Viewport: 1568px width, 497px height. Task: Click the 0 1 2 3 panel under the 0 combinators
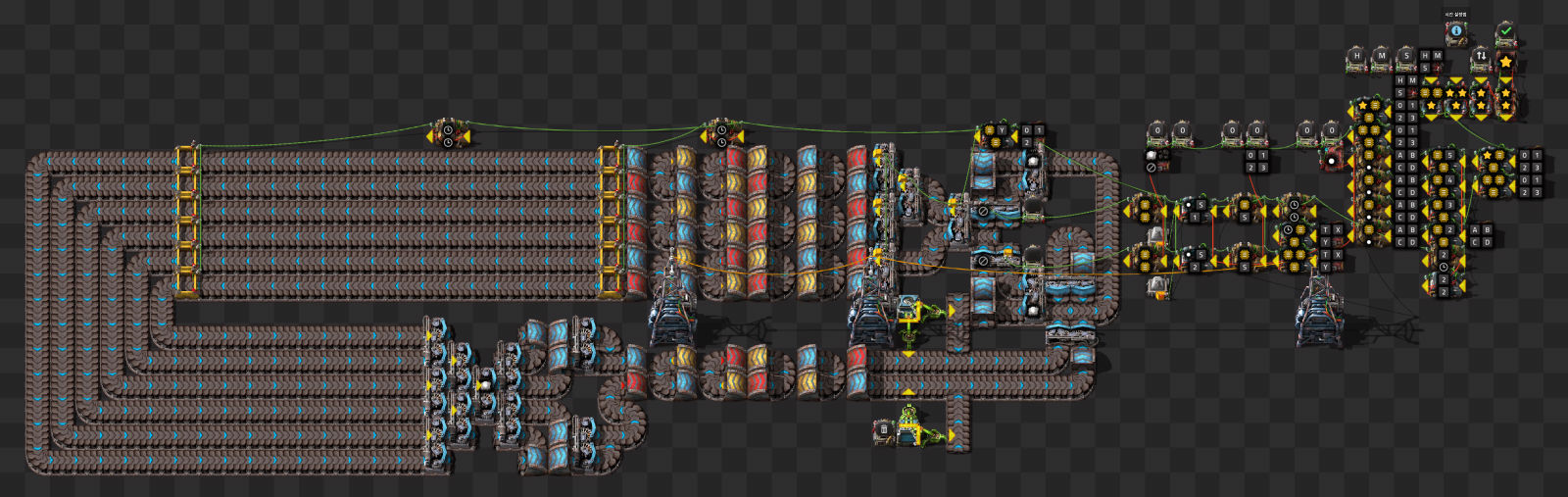point(1256,162)
